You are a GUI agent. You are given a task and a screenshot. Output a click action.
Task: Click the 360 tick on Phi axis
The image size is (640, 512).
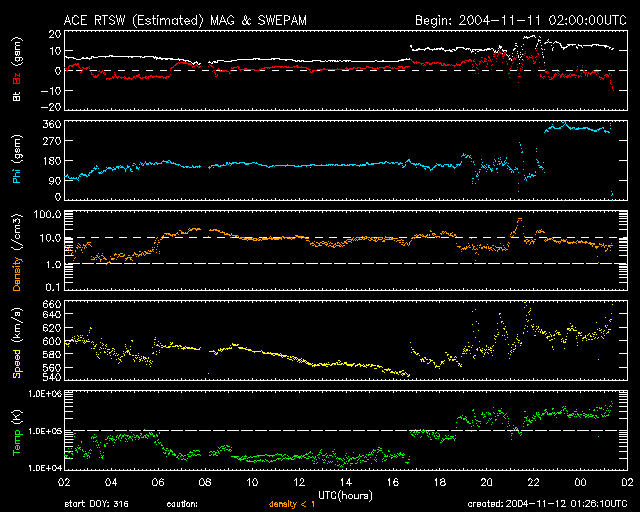(52, 124)
